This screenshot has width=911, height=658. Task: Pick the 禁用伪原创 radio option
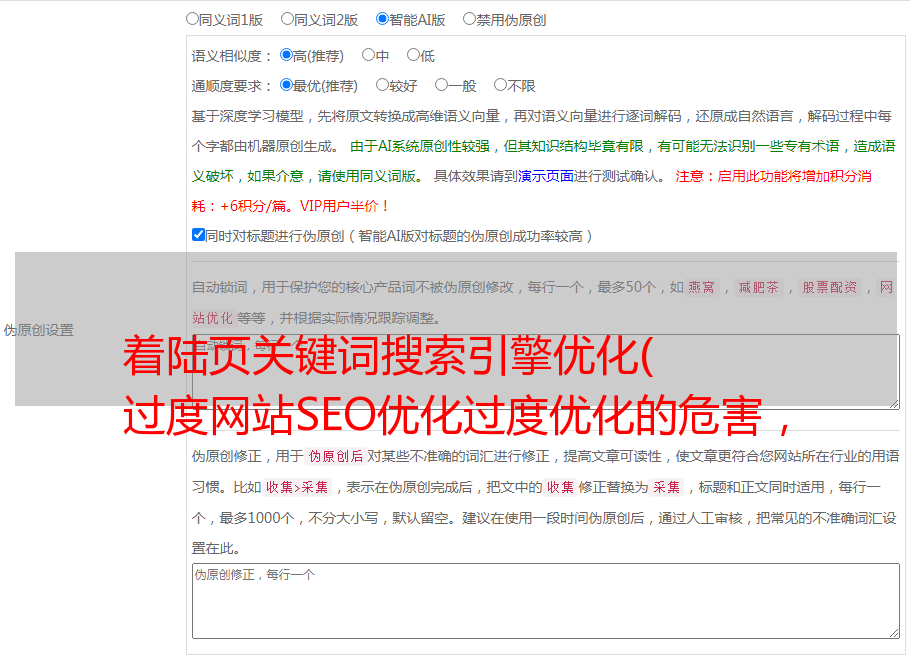click(x=469, y=19)
